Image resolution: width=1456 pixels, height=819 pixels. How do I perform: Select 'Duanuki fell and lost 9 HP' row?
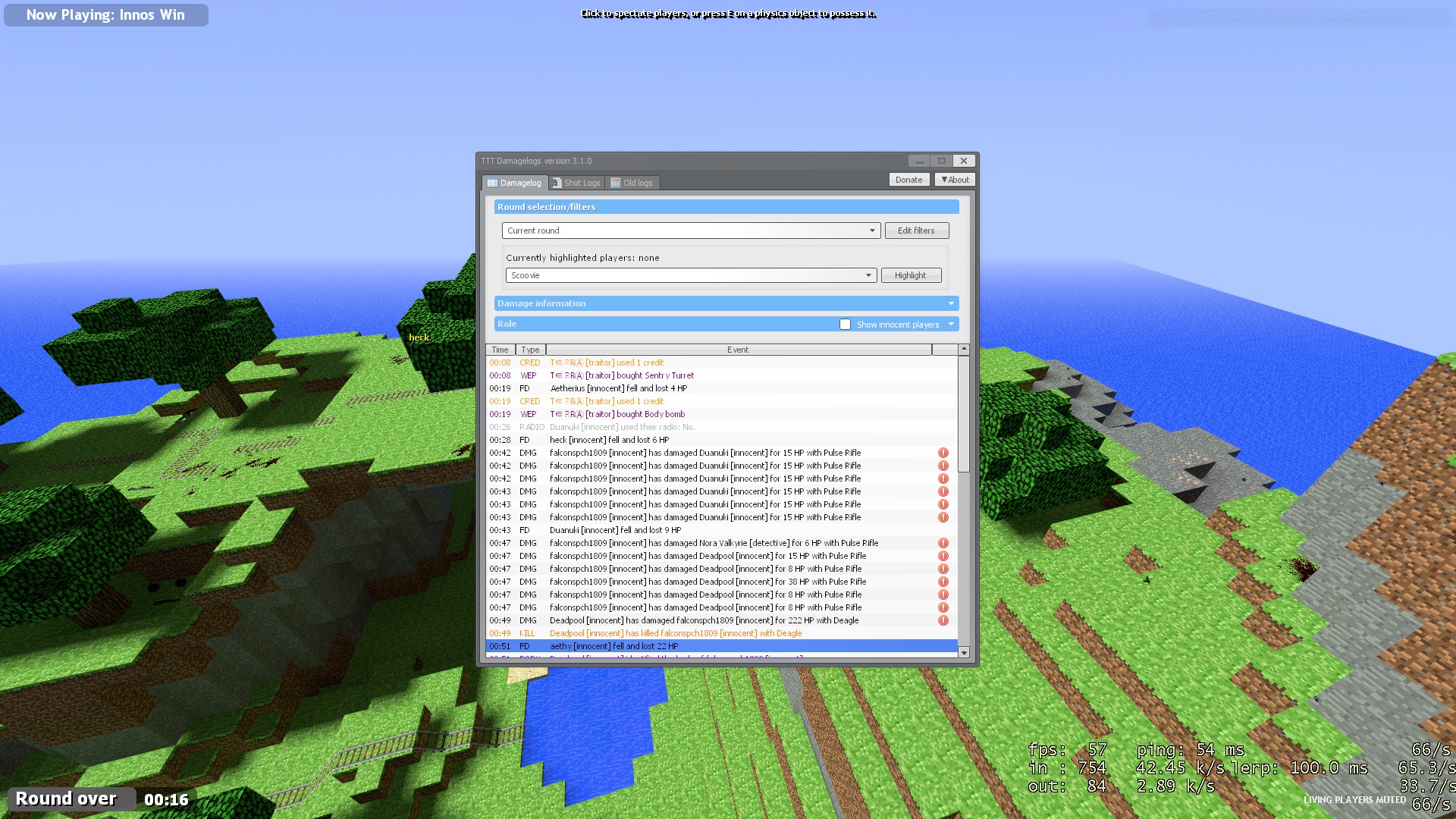pos(721,530)
